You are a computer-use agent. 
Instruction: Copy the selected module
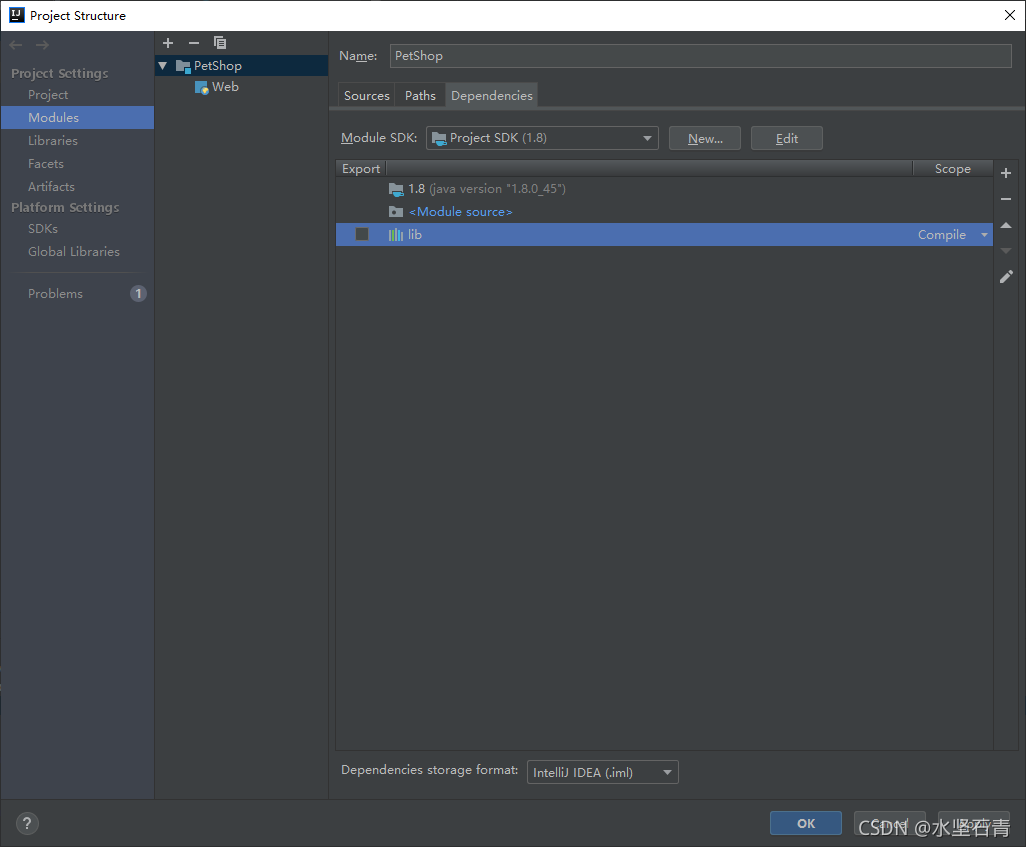[x=220, y=43]
